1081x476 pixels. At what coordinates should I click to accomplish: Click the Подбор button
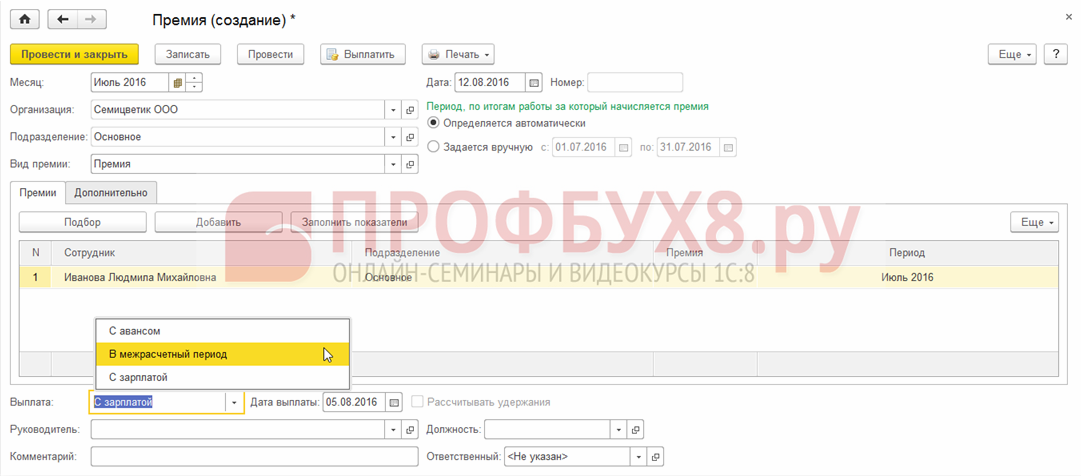[x=83, y=222]
